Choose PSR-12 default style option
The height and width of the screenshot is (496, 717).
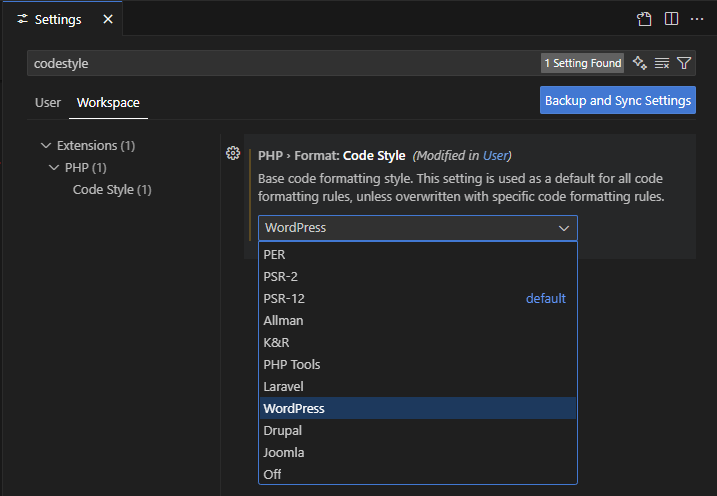pyautogui.click(x=417, y=298)
